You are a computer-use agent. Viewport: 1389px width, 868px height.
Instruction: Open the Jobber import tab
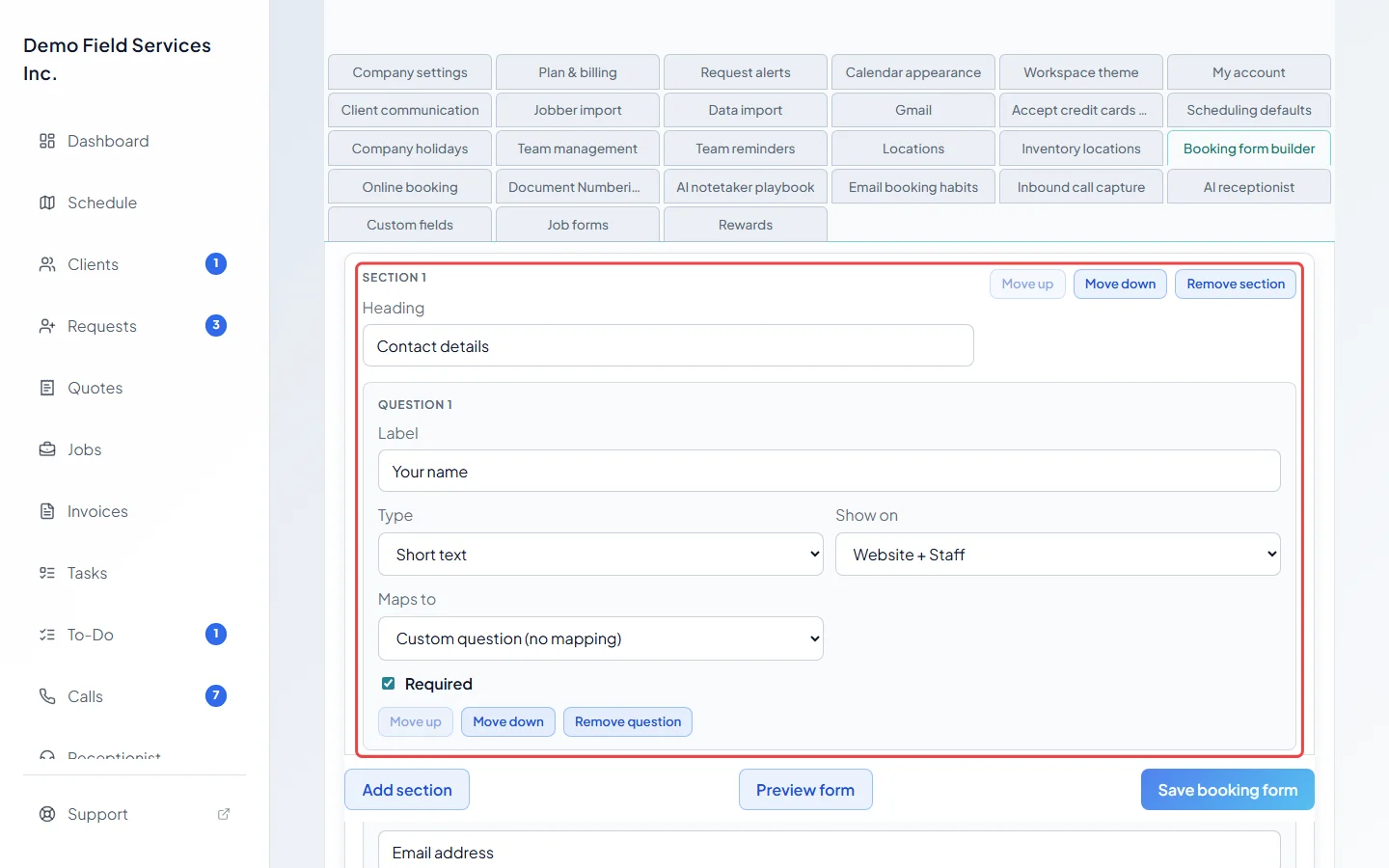click(x=578, y=110)
